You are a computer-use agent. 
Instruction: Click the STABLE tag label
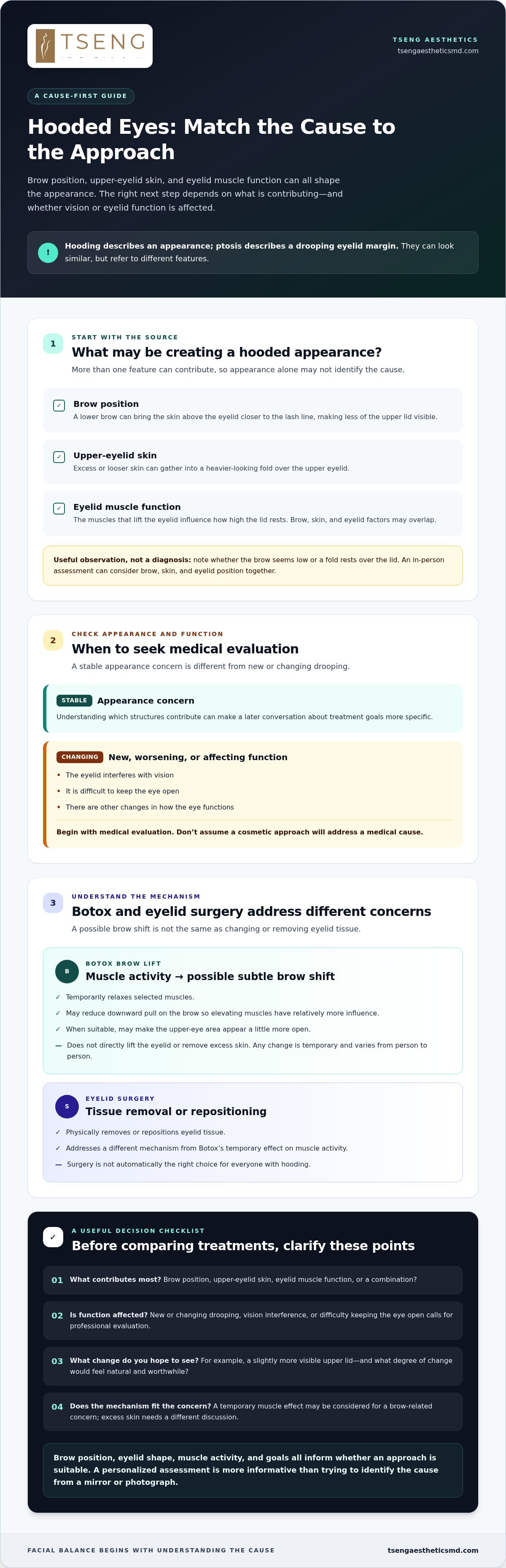coord(74,701)
